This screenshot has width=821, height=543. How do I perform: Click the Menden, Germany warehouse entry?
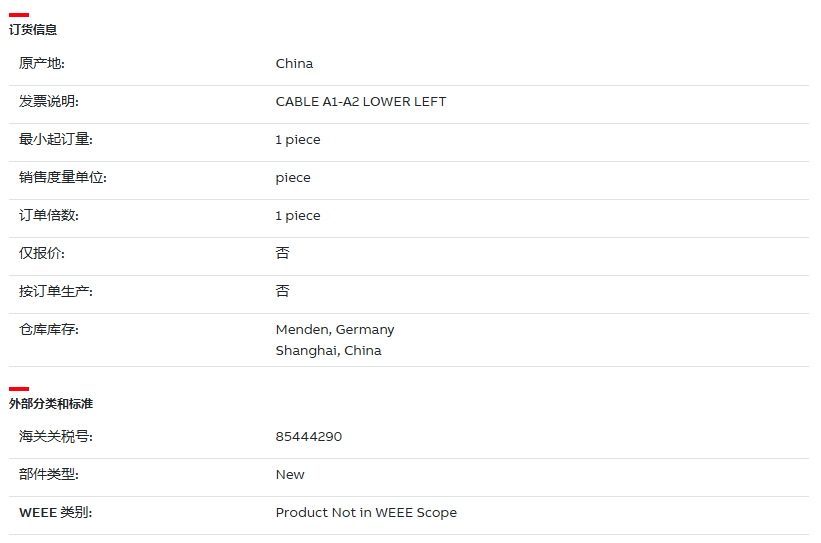335,330
